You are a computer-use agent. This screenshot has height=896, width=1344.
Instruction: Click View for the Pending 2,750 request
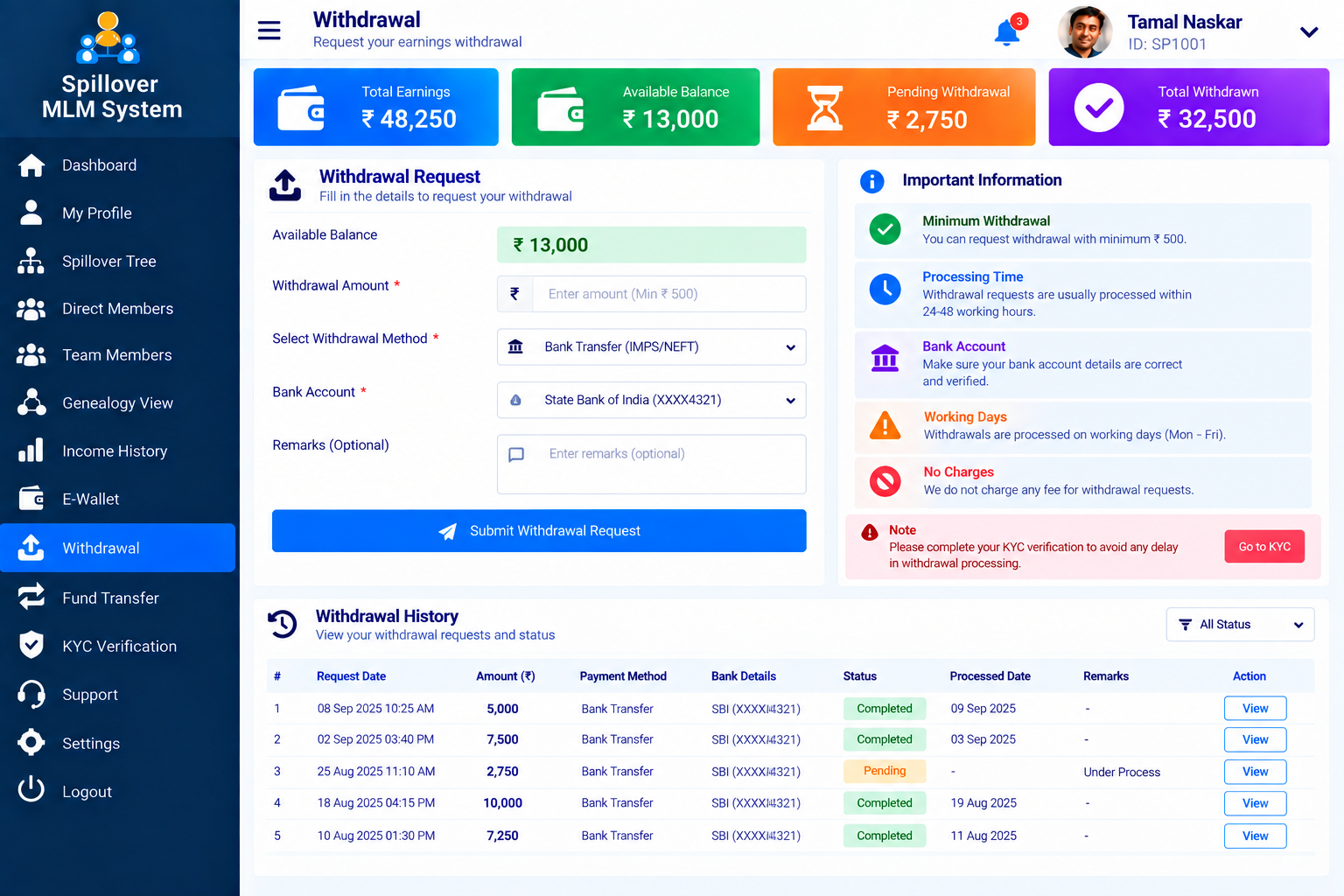[x=1255, y=772]
